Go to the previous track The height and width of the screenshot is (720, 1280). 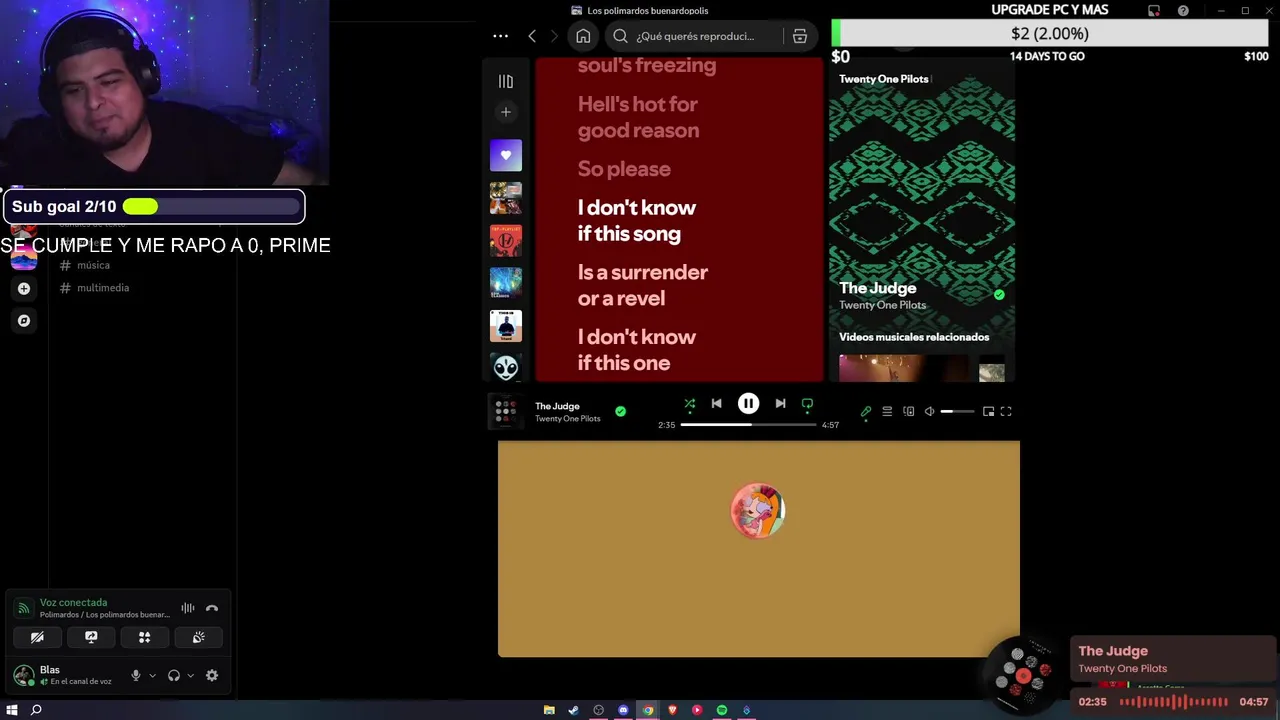[x=716, y=404]
